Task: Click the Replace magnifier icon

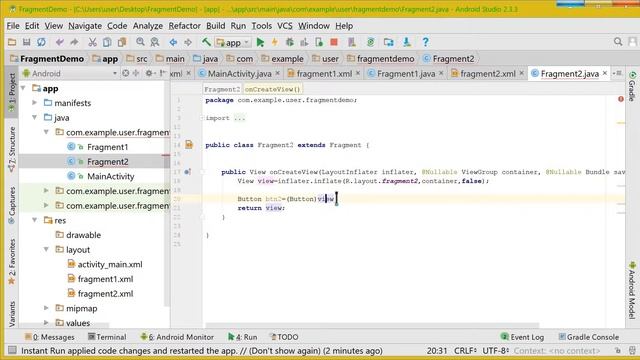Action: pyautogui.click(x=155, y=42)
